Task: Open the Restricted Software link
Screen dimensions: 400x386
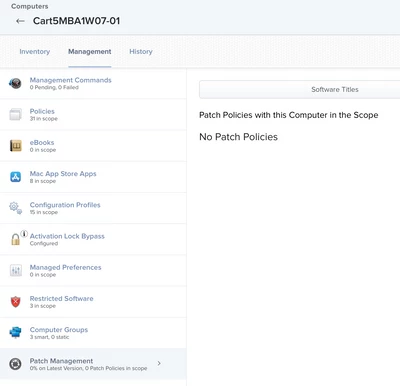Action: coord(62,298)
